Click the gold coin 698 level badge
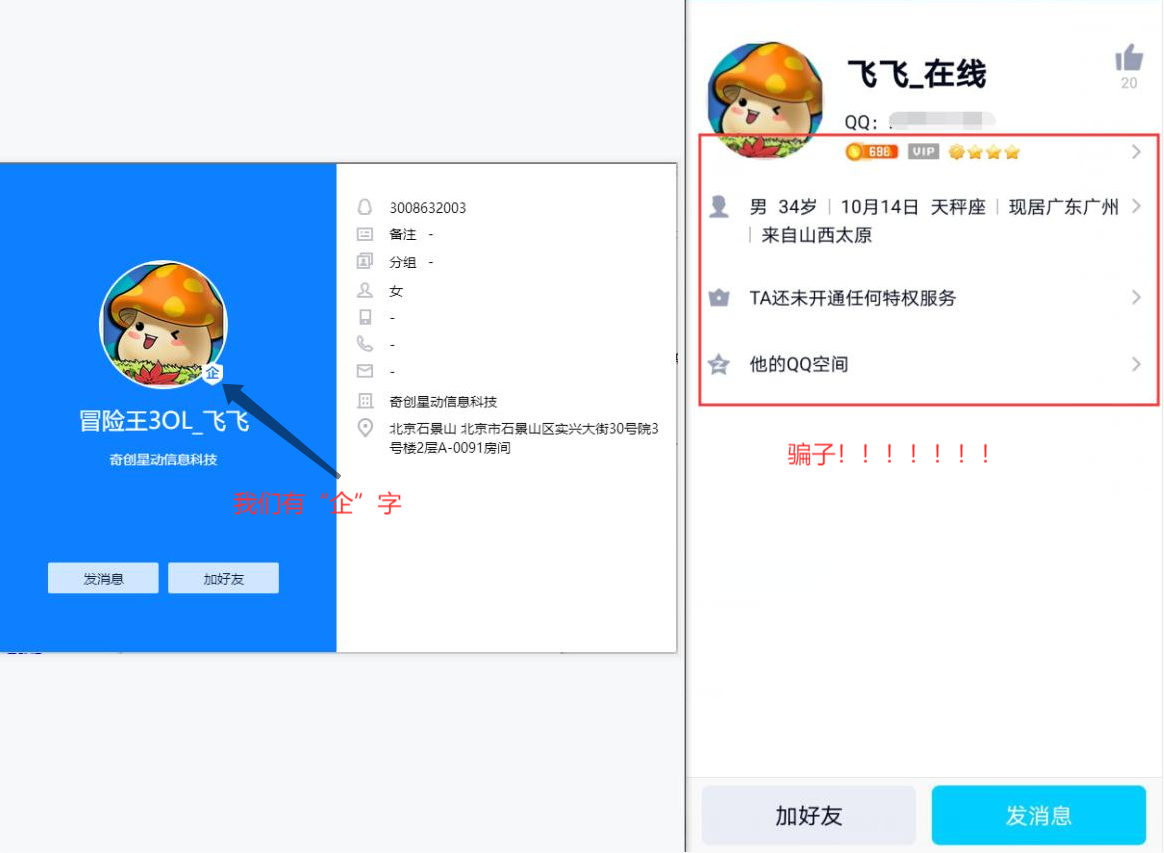This screenshot has width=1164, height=853. pos(872,151)
